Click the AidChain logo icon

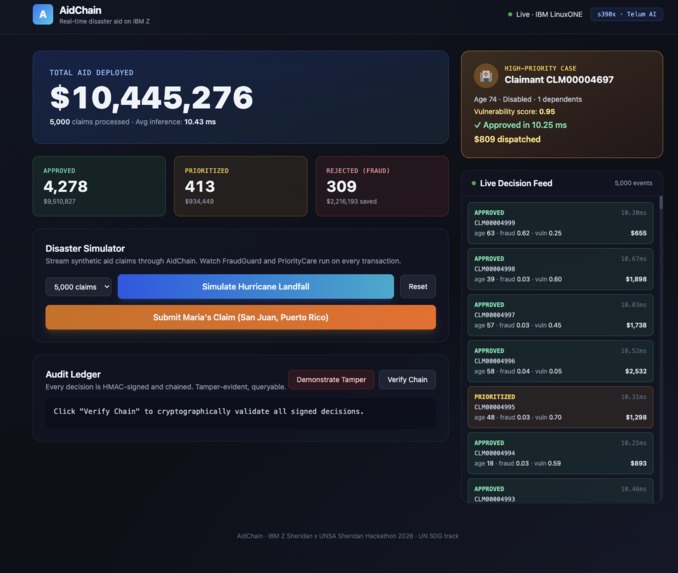coord(43,14)
